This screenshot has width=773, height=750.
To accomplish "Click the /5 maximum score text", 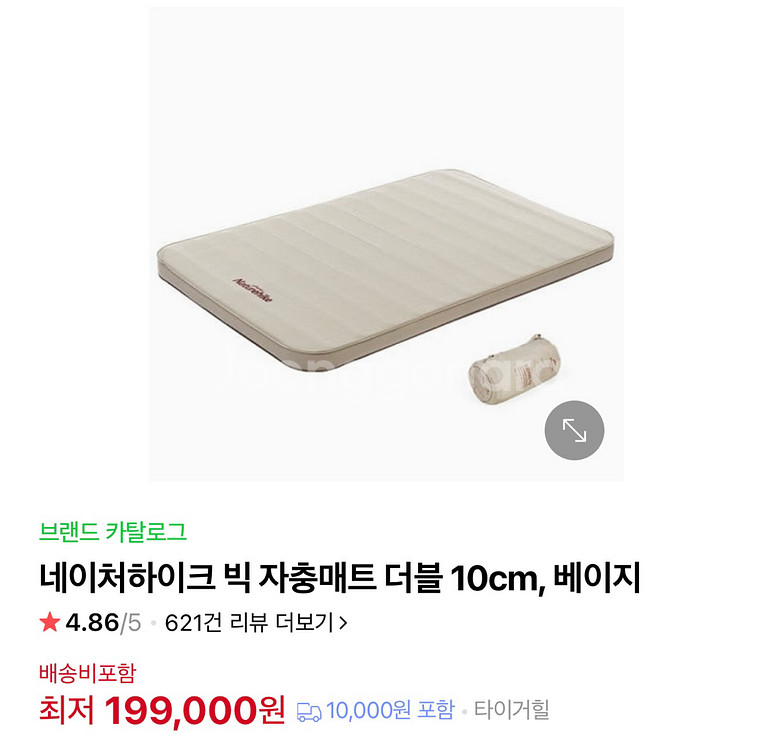I will click(x=131, y=623).
